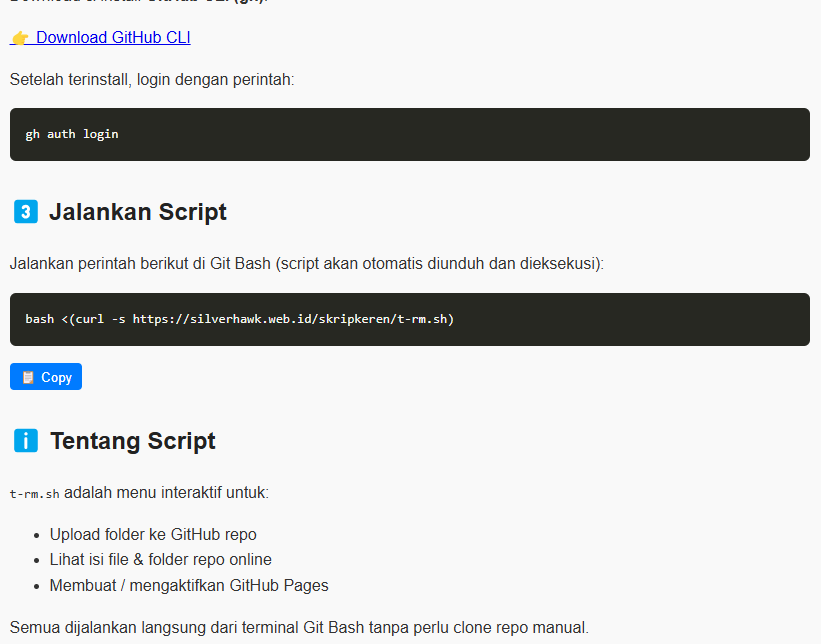Click the gh auth login code text
The image size is (821, 644).
[x=72, y=134]
